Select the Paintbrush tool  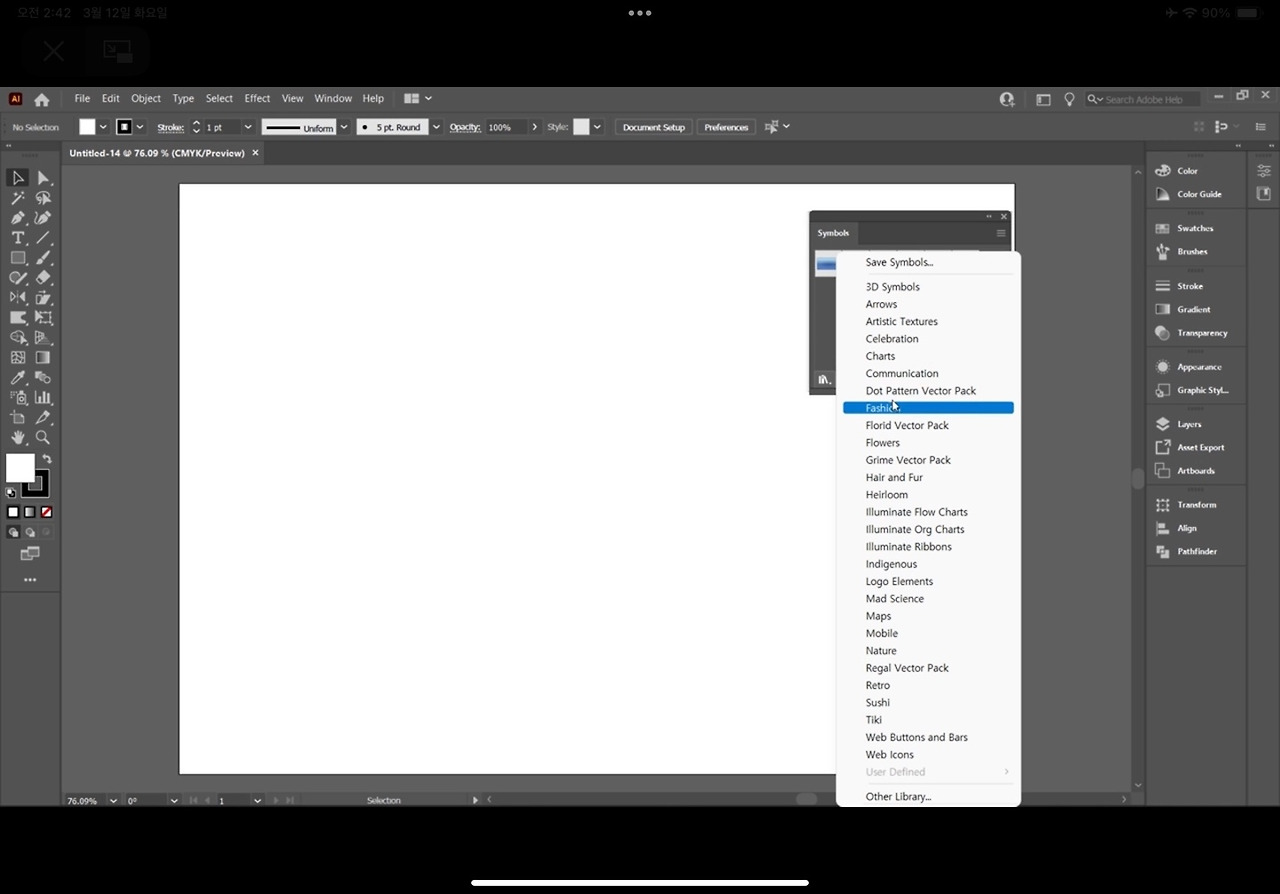click(x=43, y=258)
